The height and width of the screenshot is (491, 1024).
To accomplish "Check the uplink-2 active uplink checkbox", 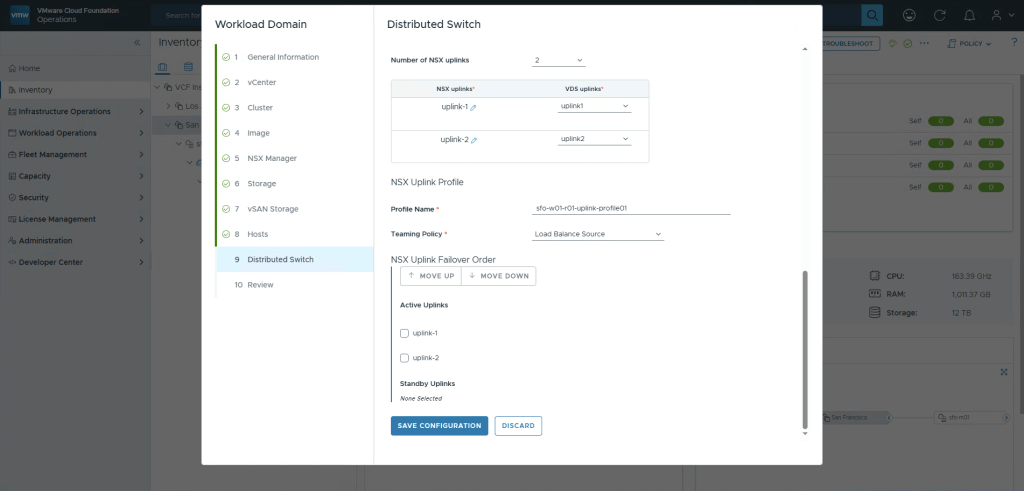I will (404, 358).
